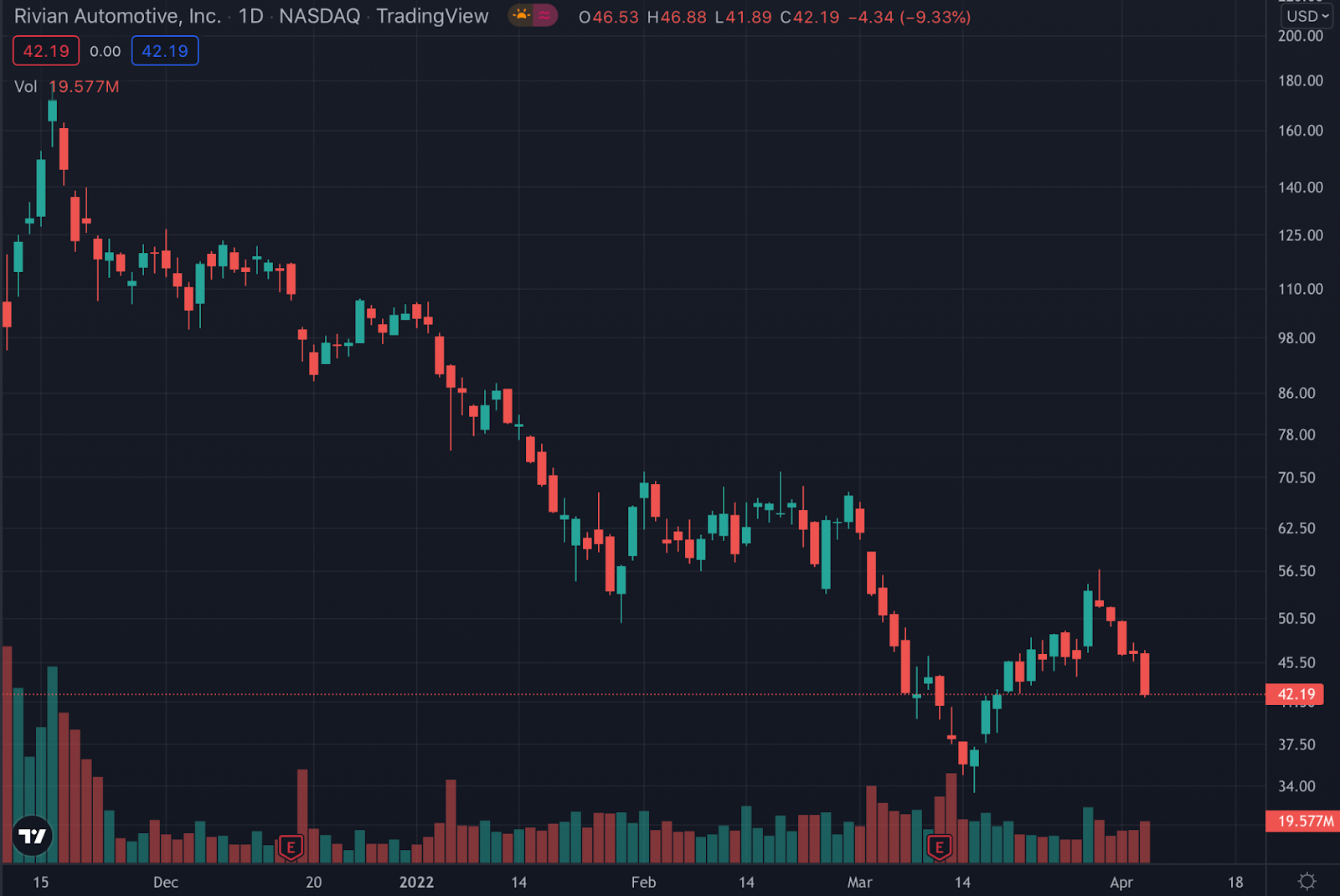The height and width of the screenshot is (896, 1340).
Task: Click the 0.00 spread value
Action: click(x=106, y=52)
